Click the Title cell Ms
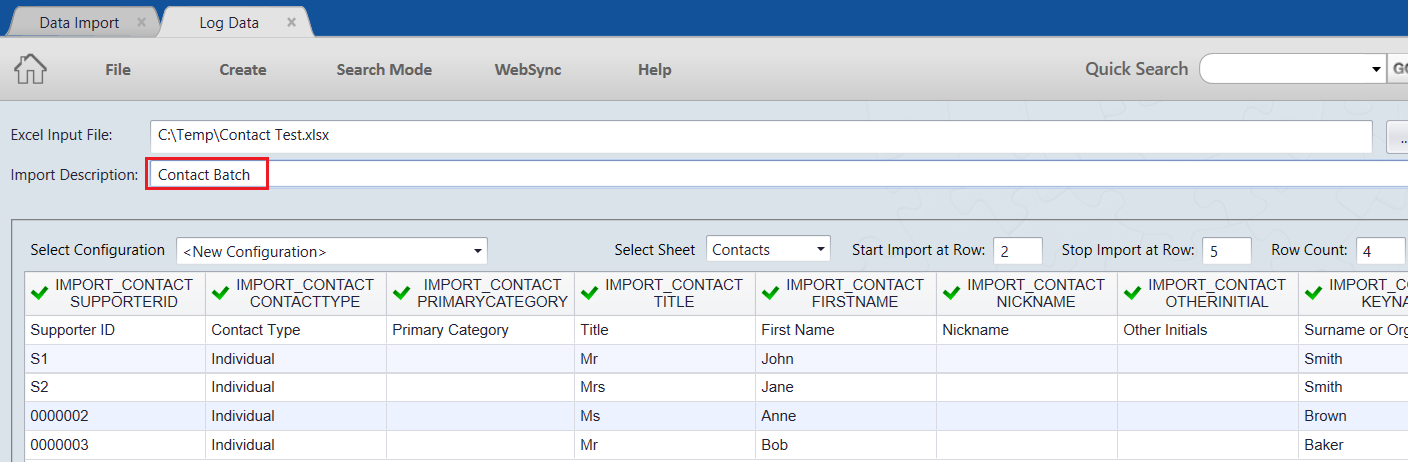The height and width of the screenshot is (462, 1408). (665, 416)
